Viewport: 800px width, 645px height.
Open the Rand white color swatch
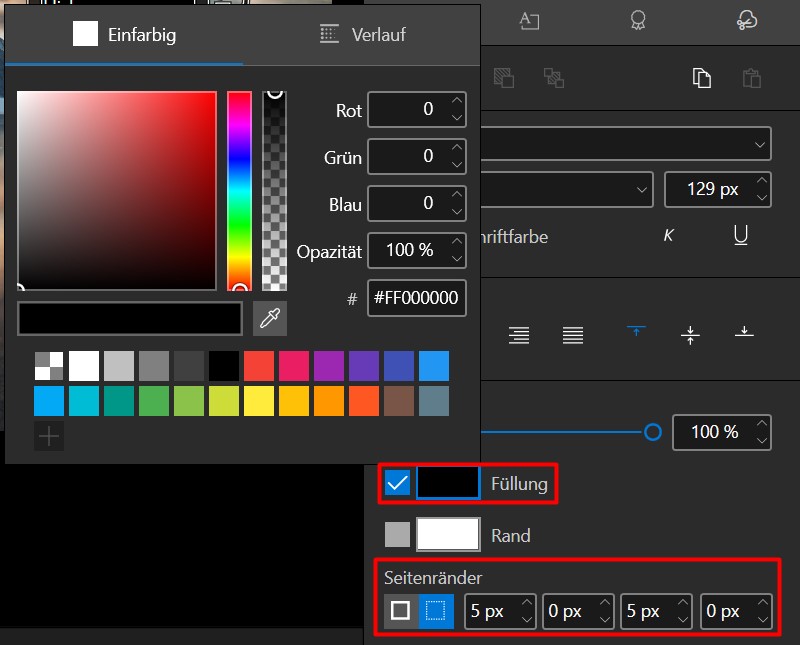[x=448, y=534]
